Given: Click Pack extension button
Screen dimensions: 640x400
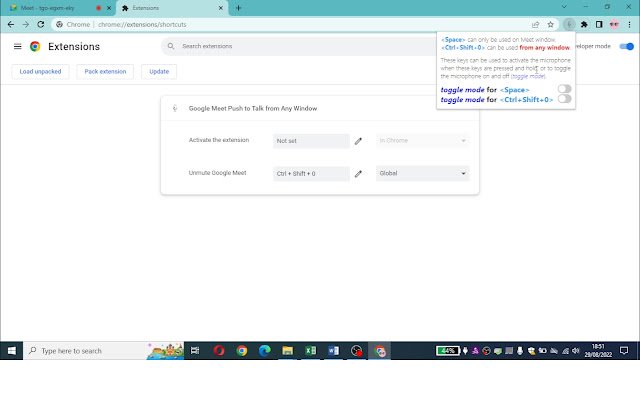Looking at the screenshot, I should click(x=105, y=71).
